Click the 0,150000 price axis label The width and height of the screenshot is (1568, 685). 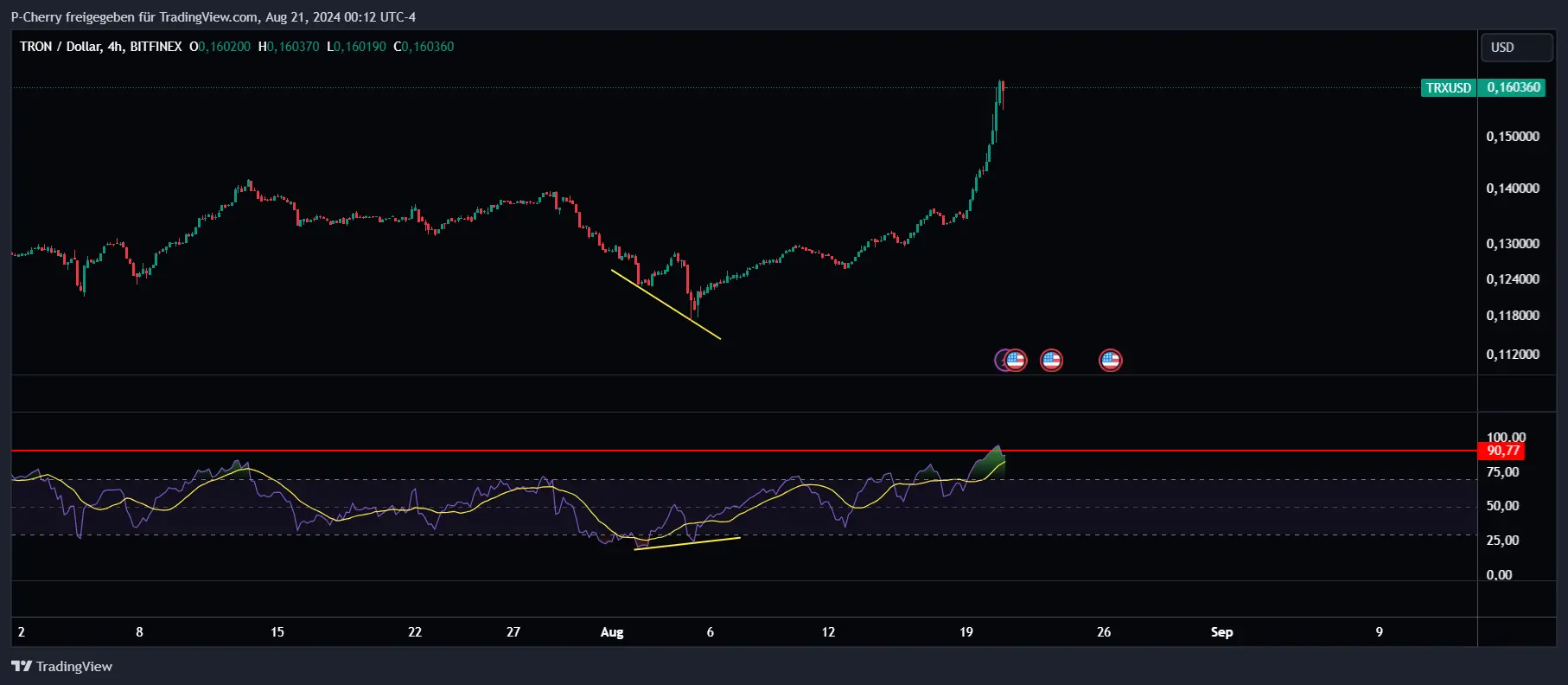pos(1513,137)
